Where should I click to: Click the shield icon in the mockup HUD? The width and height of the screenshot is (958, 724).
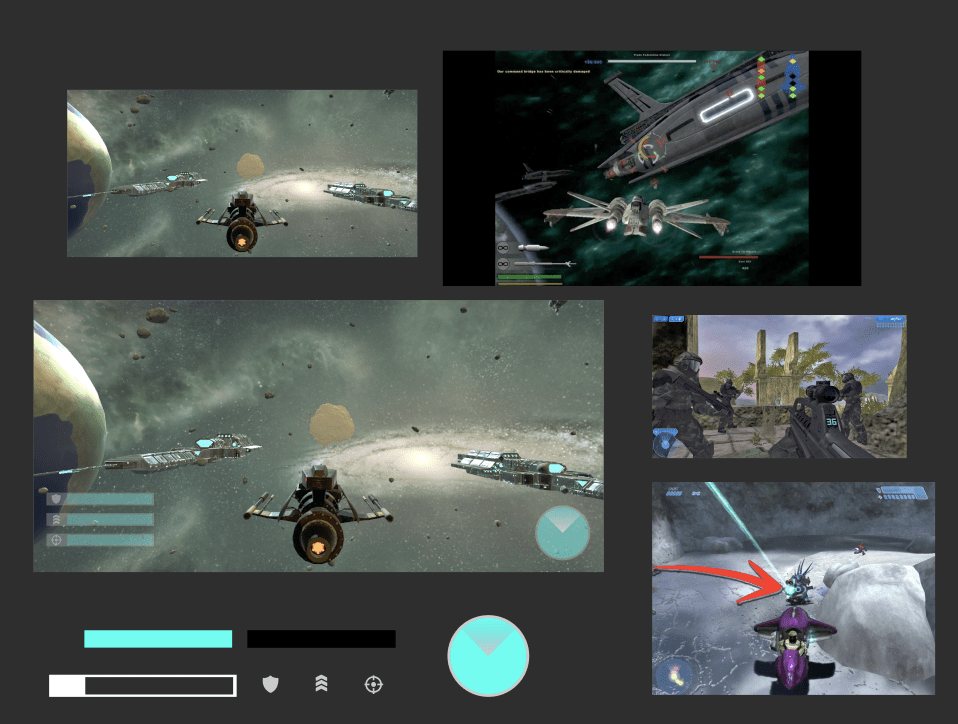coord(56,499)
